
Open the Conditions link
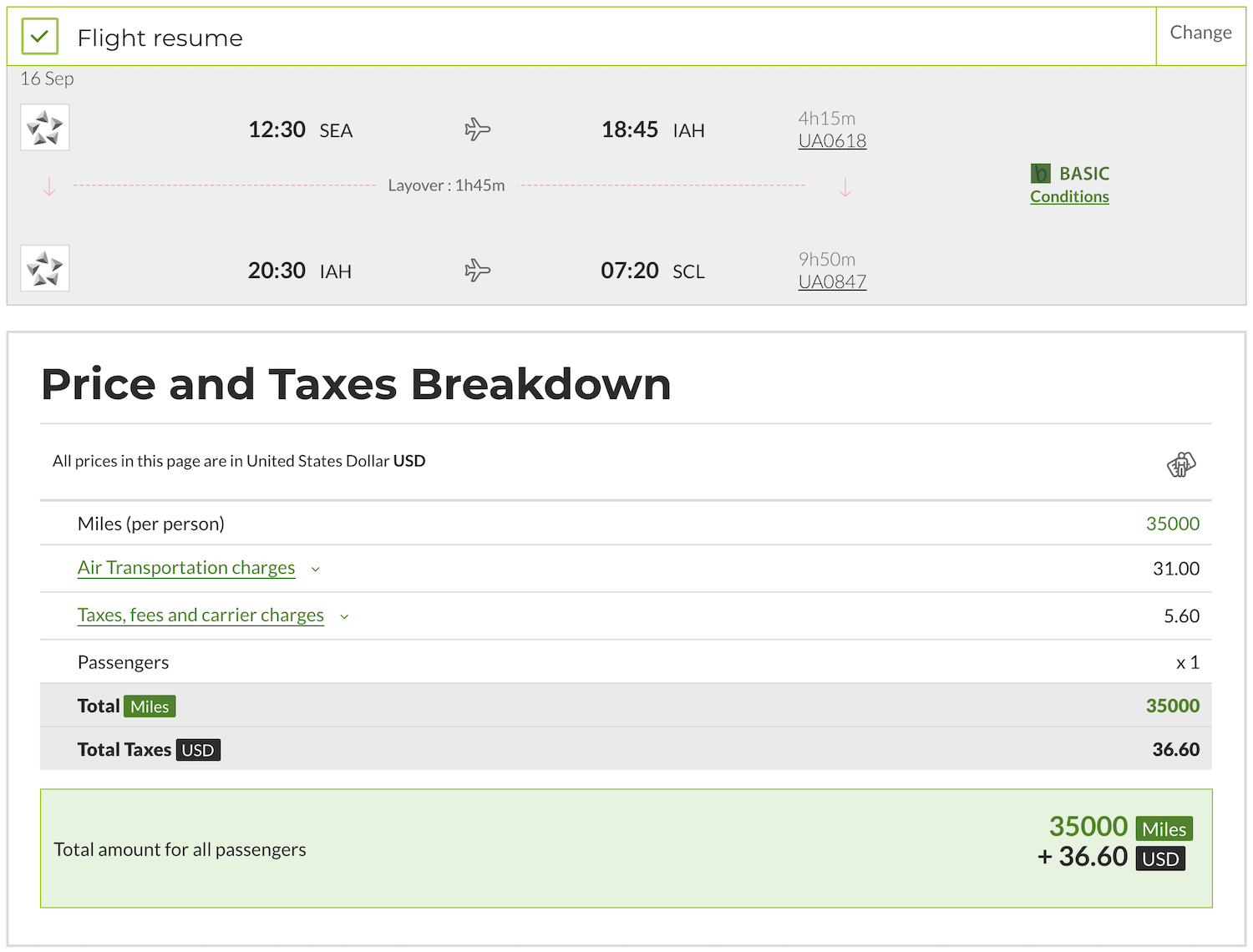(x=1069, y=196)
